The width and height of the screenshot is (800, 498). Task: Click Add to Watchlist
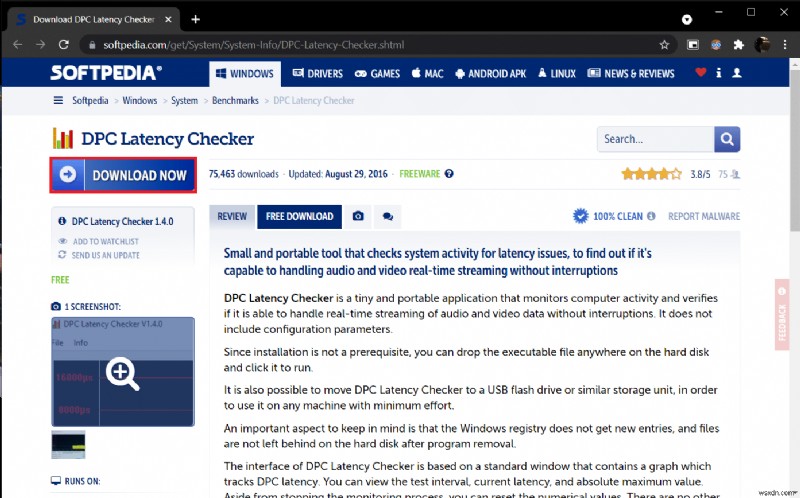pyautogui.click(x=105, y=241)
